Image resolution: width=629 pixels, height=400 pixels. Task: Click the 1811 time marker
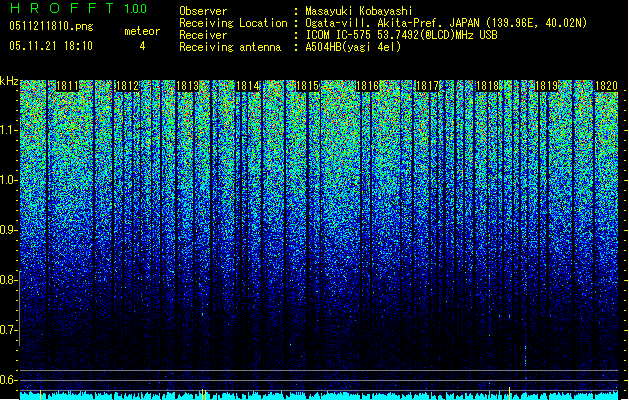point(67,86)
